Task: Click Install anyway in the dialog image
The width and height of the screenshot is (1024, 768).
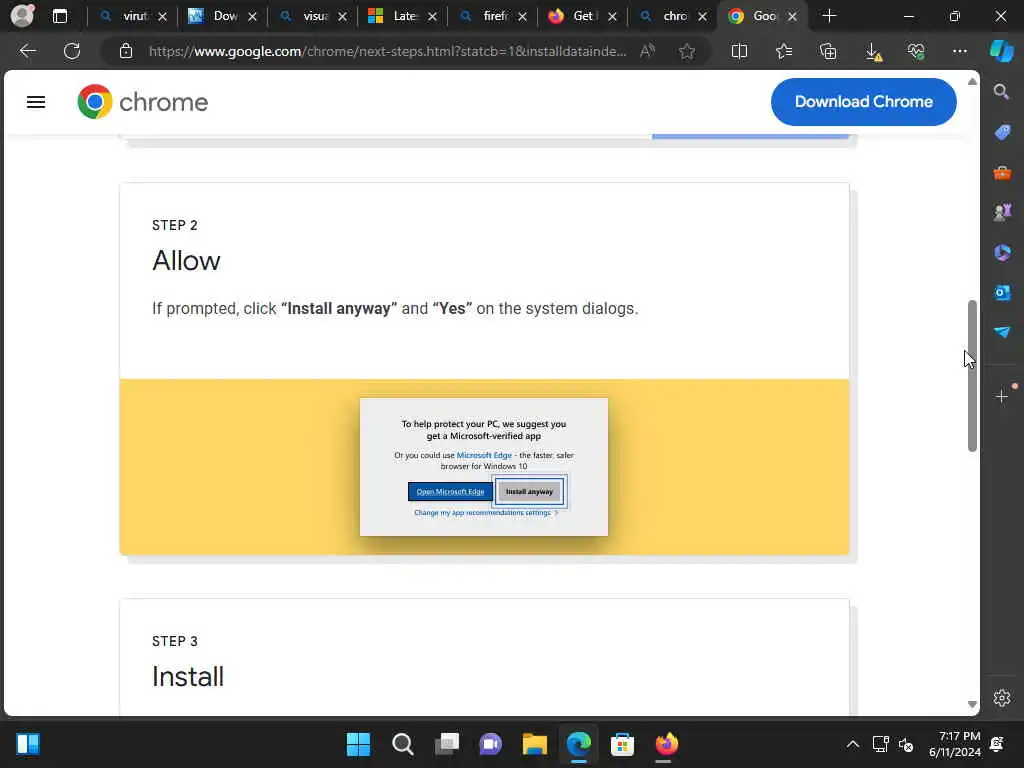Action: click(x=530, y=492)
